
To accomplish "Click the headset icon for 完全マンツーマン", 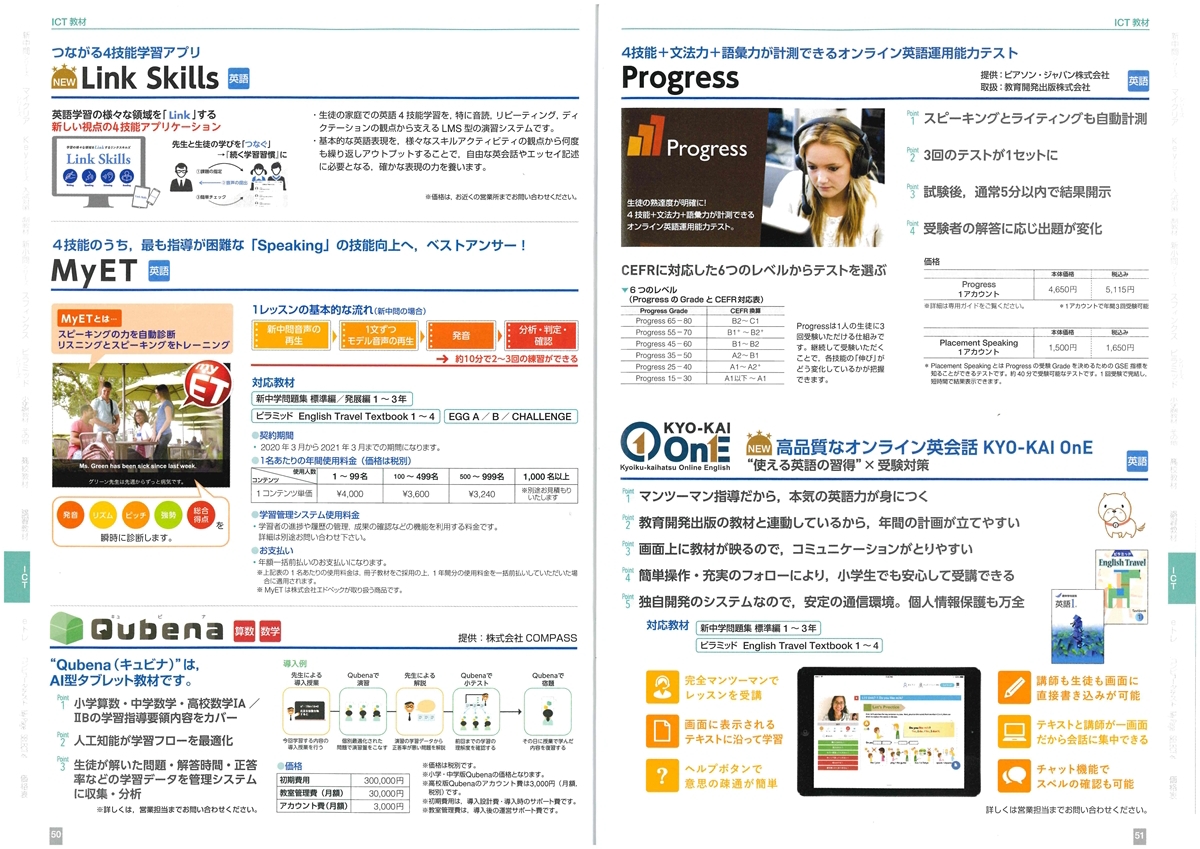I will pyautogui.click(x=662, y=687).
